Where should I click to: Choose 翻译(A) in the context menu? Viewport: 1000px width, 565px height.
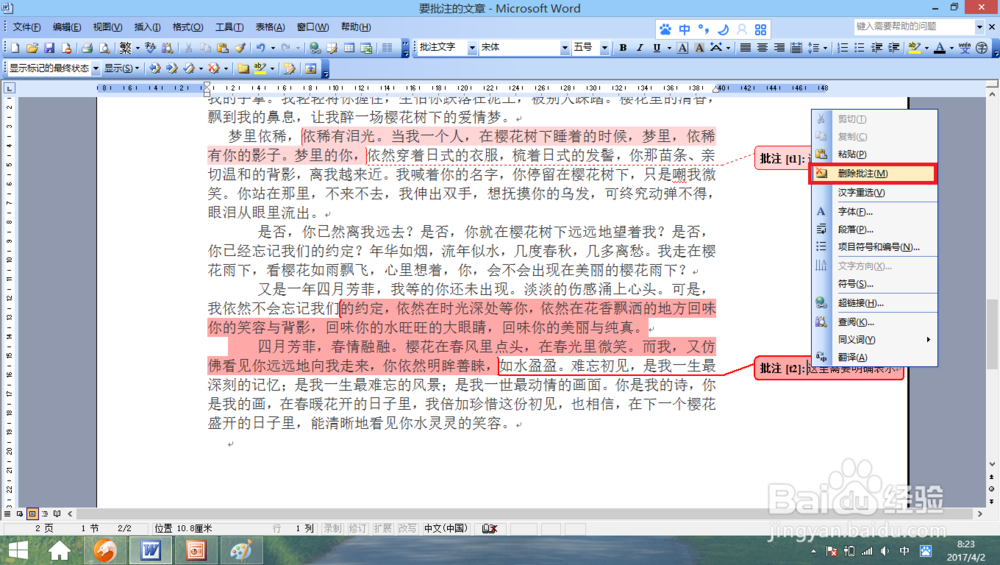pos(874,357)
